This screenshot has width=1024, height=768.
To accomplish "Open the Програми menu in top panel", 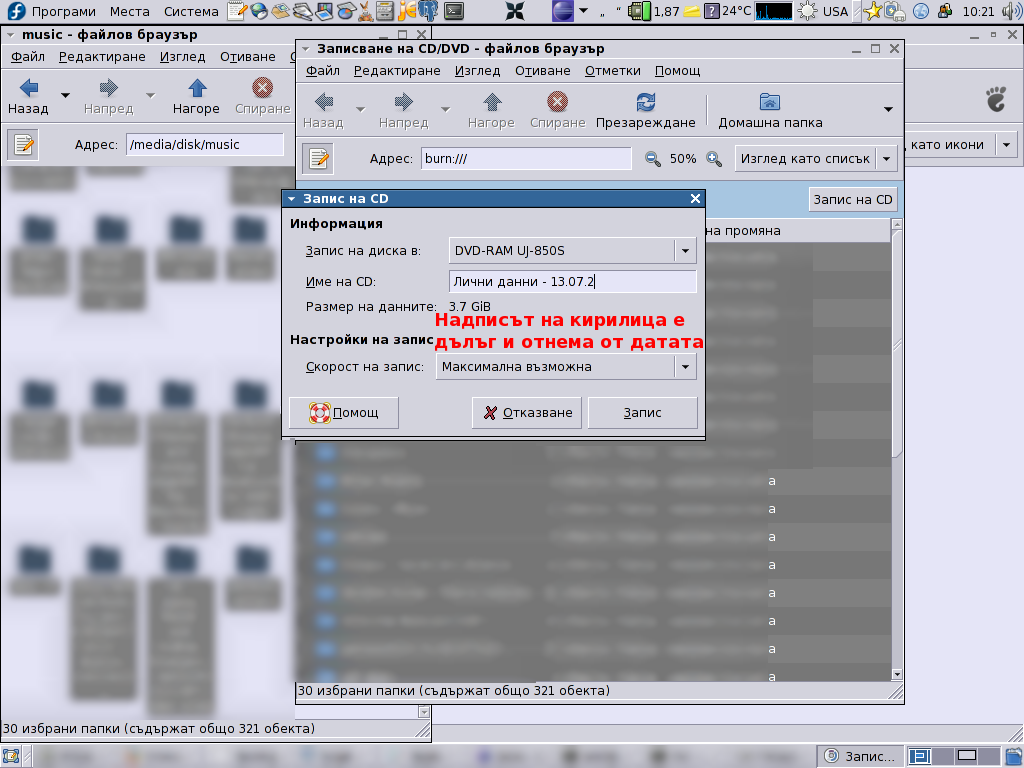I will click(63, 12).
